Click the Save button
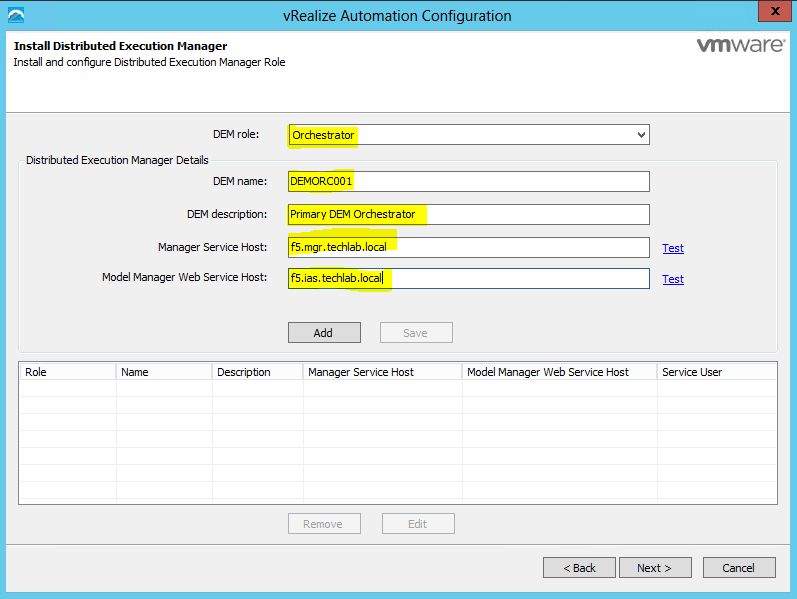 tap(416, 333)
